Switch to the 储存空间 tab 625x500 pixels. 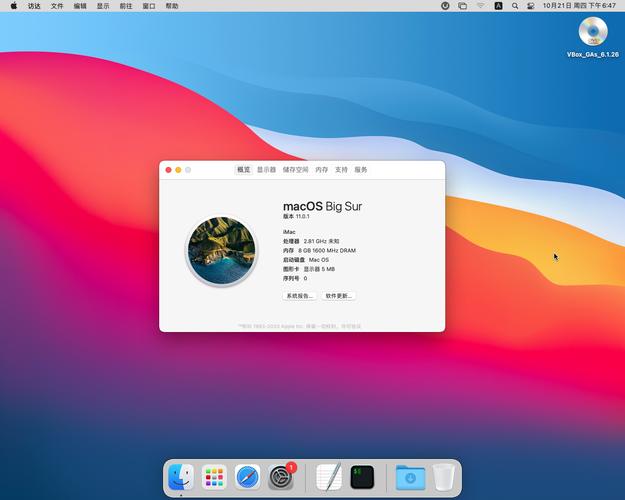pyautogui.click(x=295, y=170)
